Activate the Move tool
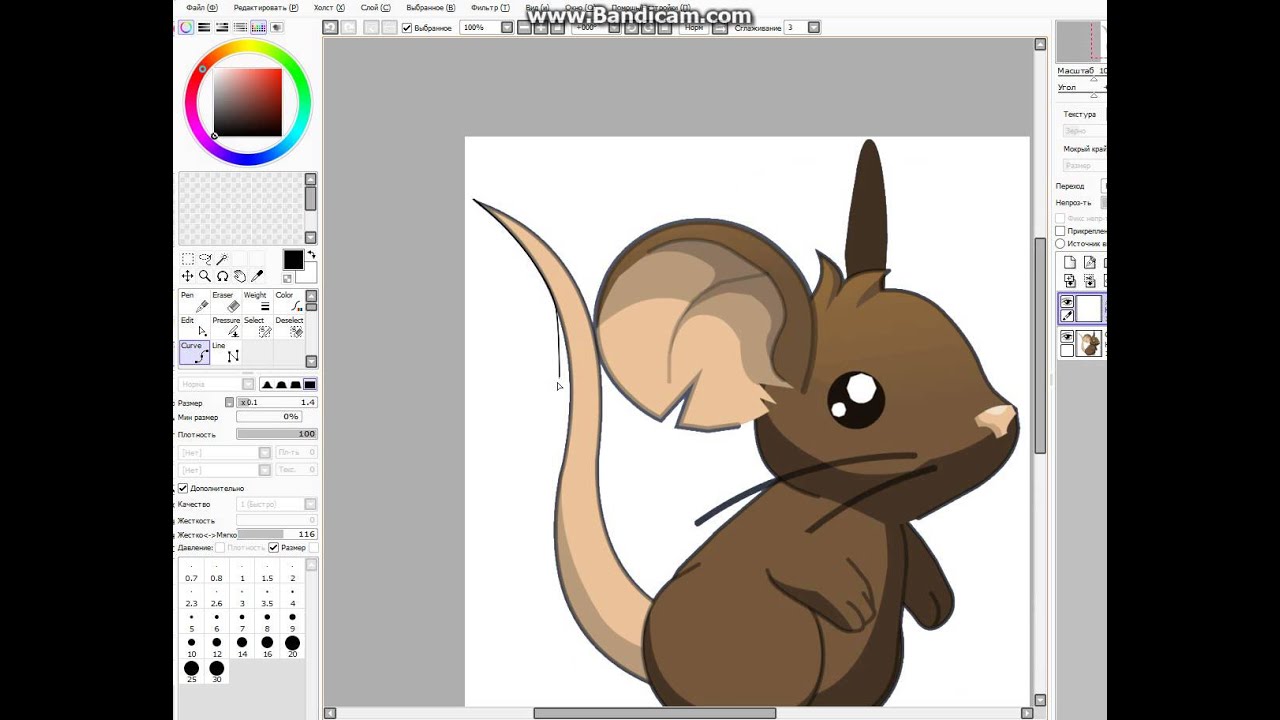 click(x=187, y=276)
